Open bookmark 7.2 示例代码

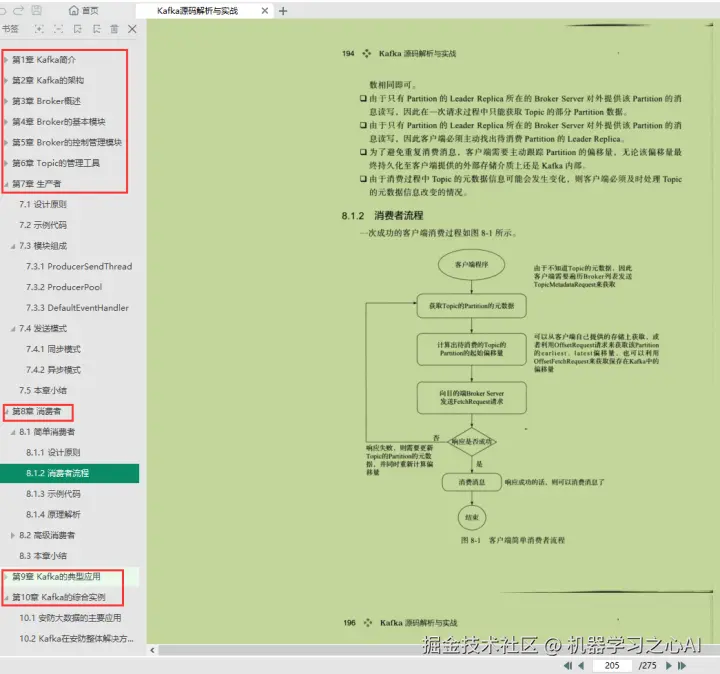[x=43, y=225]
